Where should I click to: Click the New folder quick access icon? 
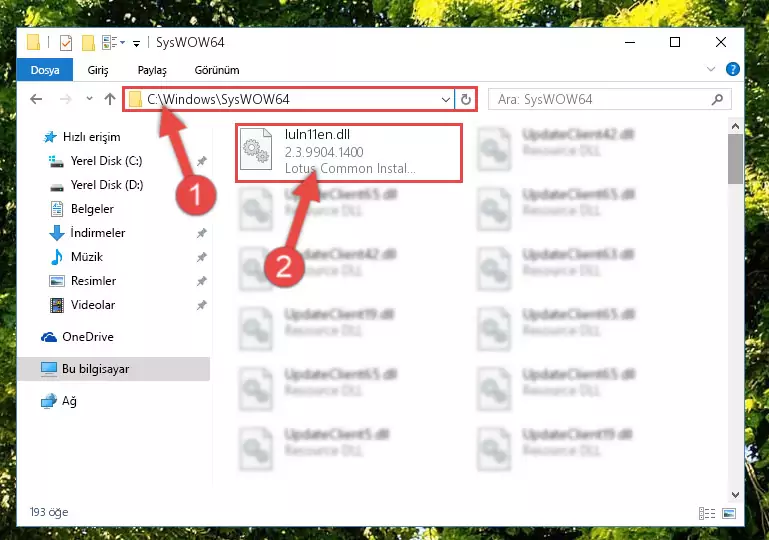click(x=88, y=43)
